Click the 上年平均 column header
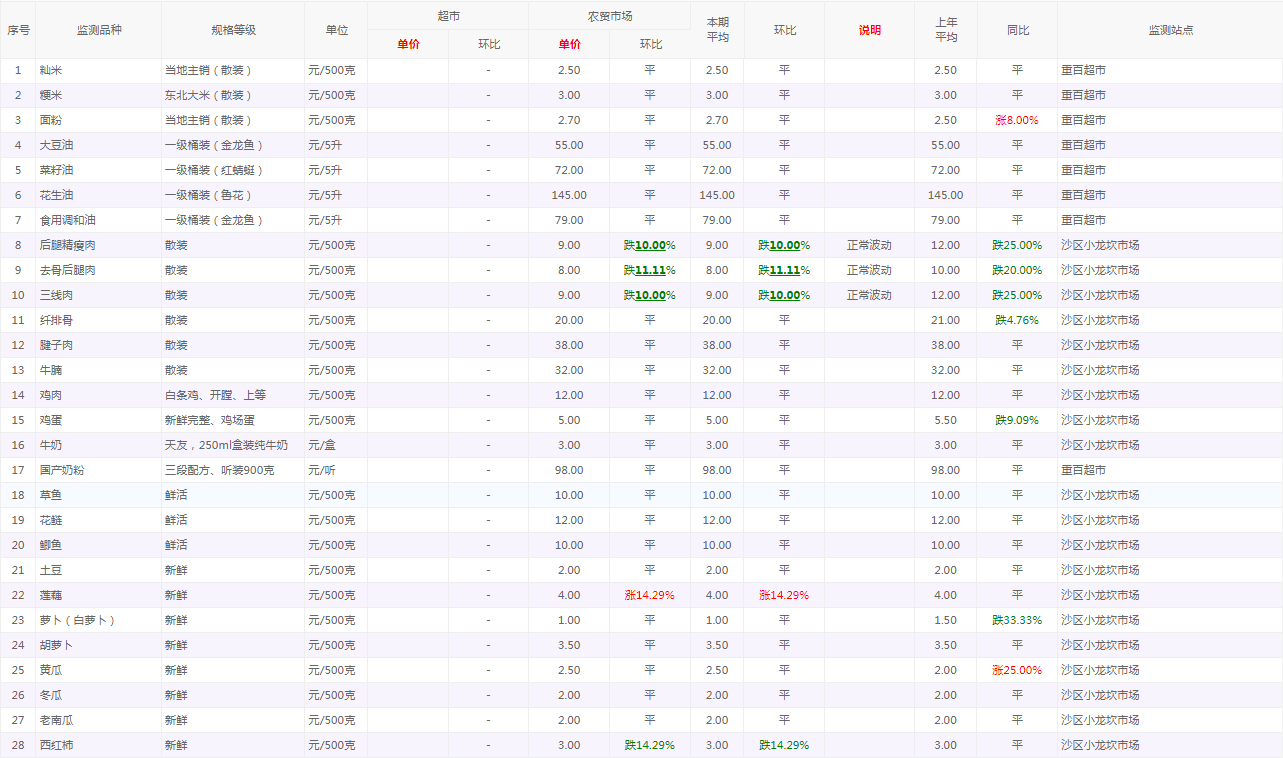The height and width of the screenshot is (758, 1283). tap(946, 30)
